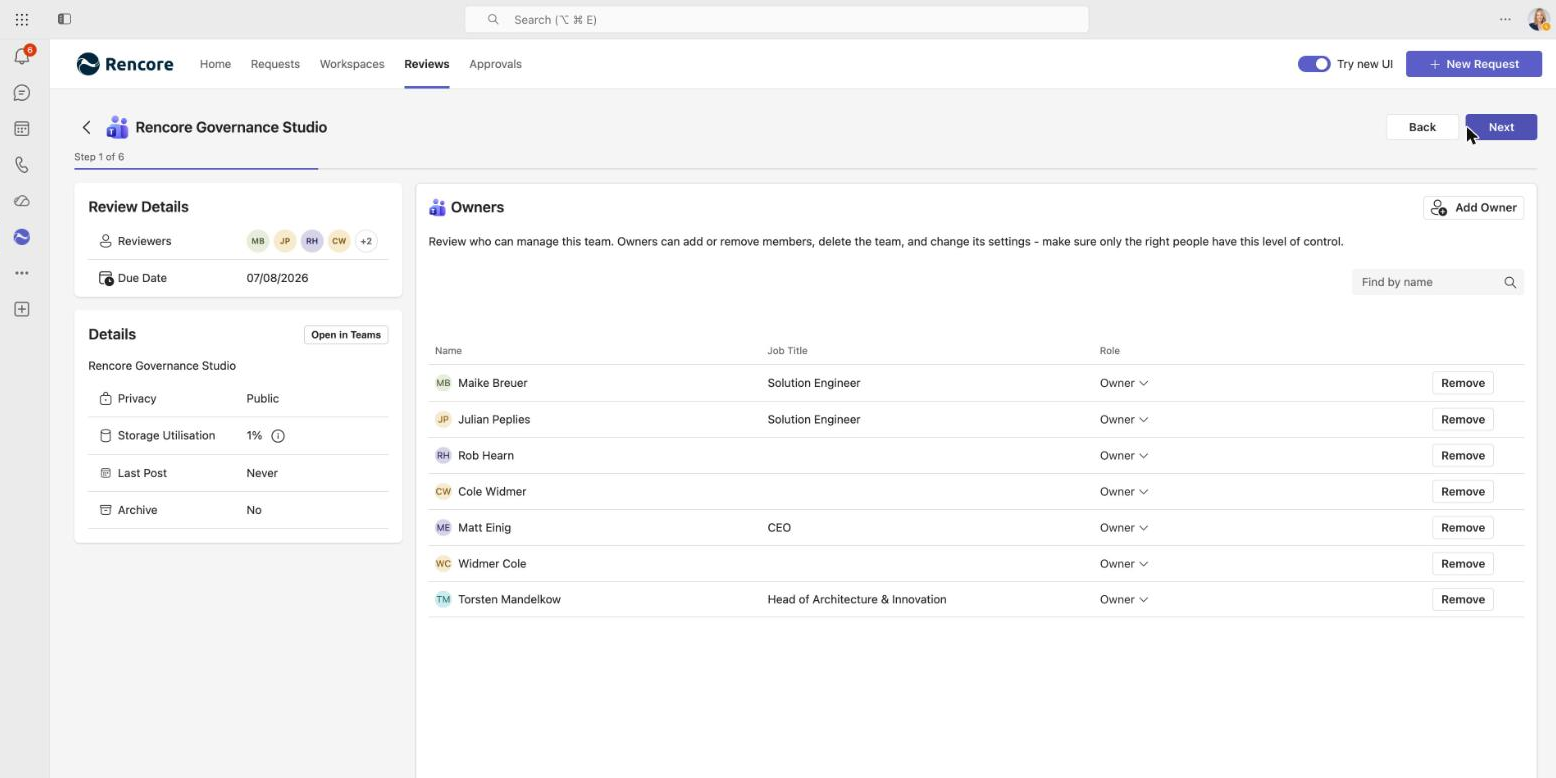Click the Teams icon beside Rencore Governance Studio title
Viewport: 1556px width, 778px height.
117,127
